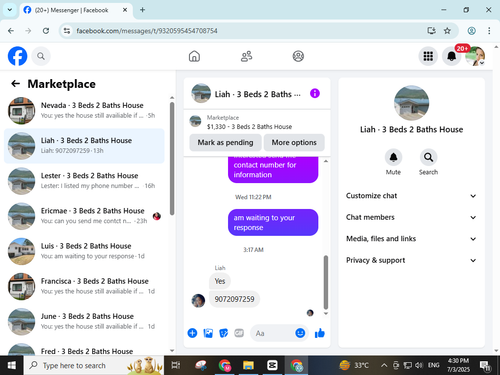Open Lester - 3 Beds 2 Baths House chat
Image resolution: width=500 pixels, height=375 pixels.
click(x=84, y=181)
